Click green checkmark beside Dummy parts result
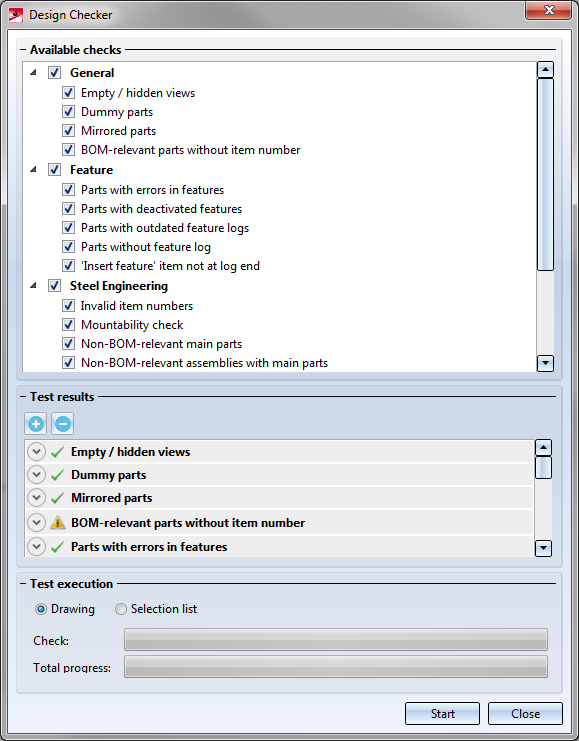The height and width of the screenshot is (741, 579). click(x=57, y=475)
